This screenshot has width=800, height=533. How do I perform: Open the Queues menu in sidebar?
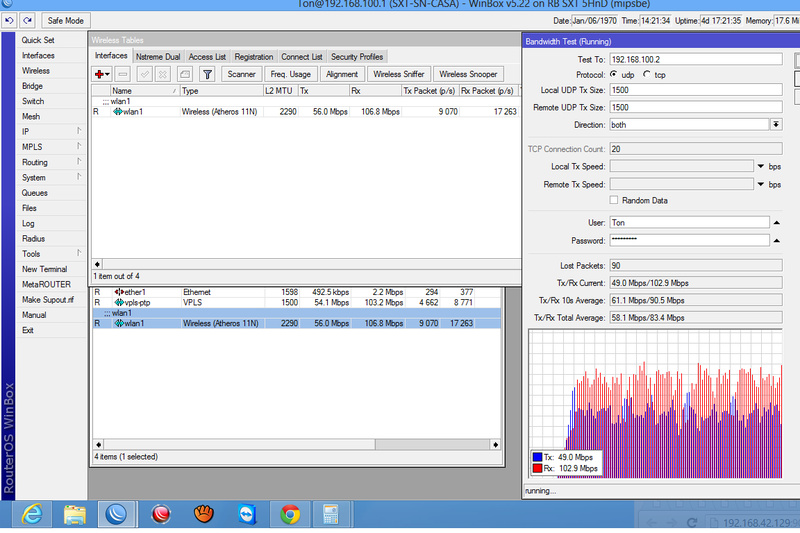tap(35, 193)
